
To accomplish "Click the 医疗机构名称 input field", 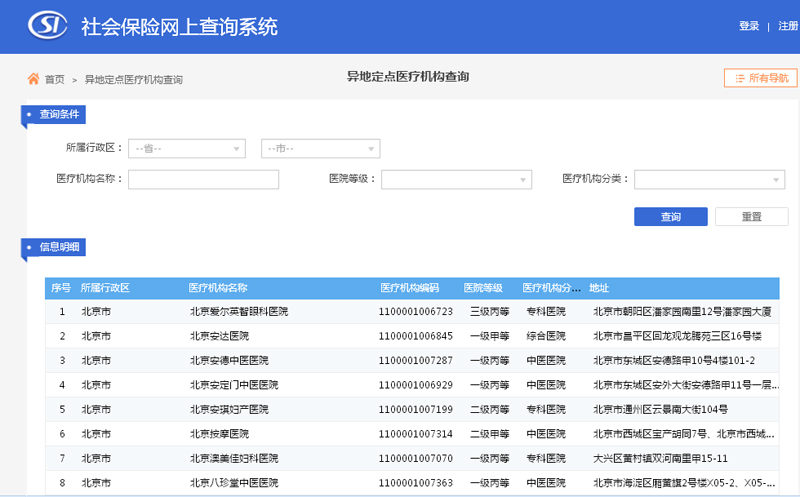I will 203,180.
